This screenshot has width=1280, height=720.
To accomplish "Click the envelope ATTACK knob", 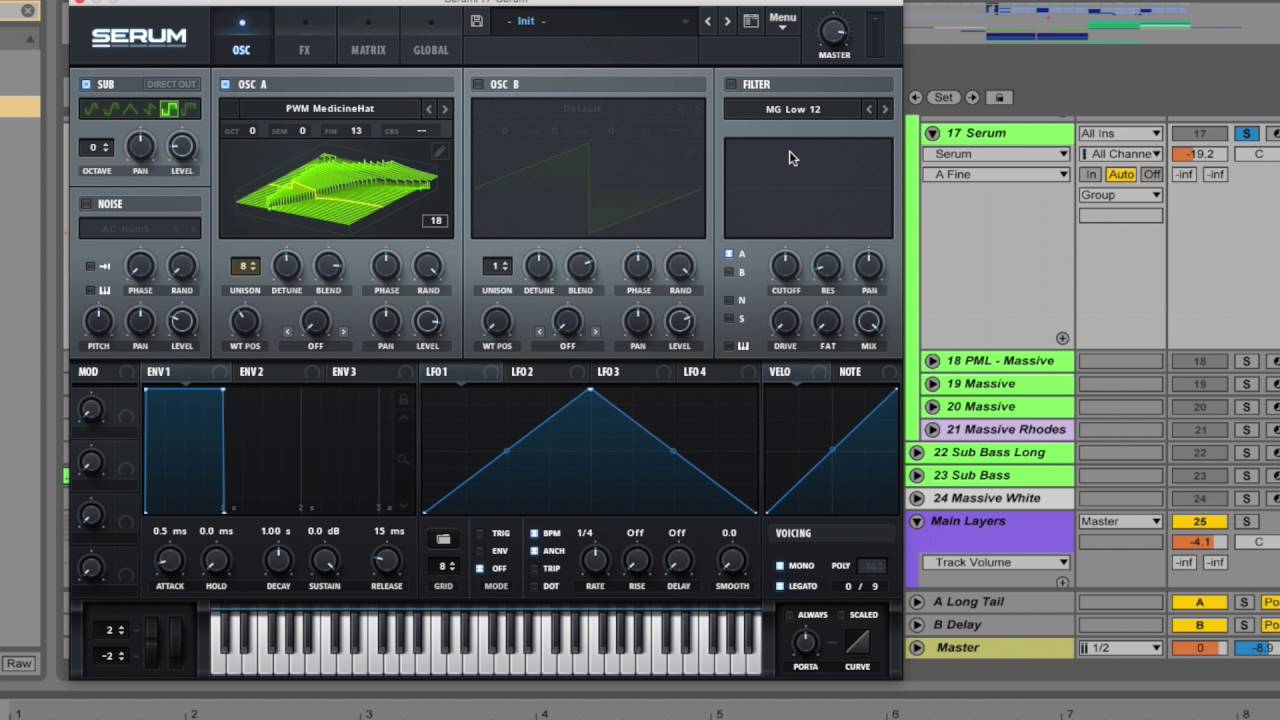I will tap(169, 561).
